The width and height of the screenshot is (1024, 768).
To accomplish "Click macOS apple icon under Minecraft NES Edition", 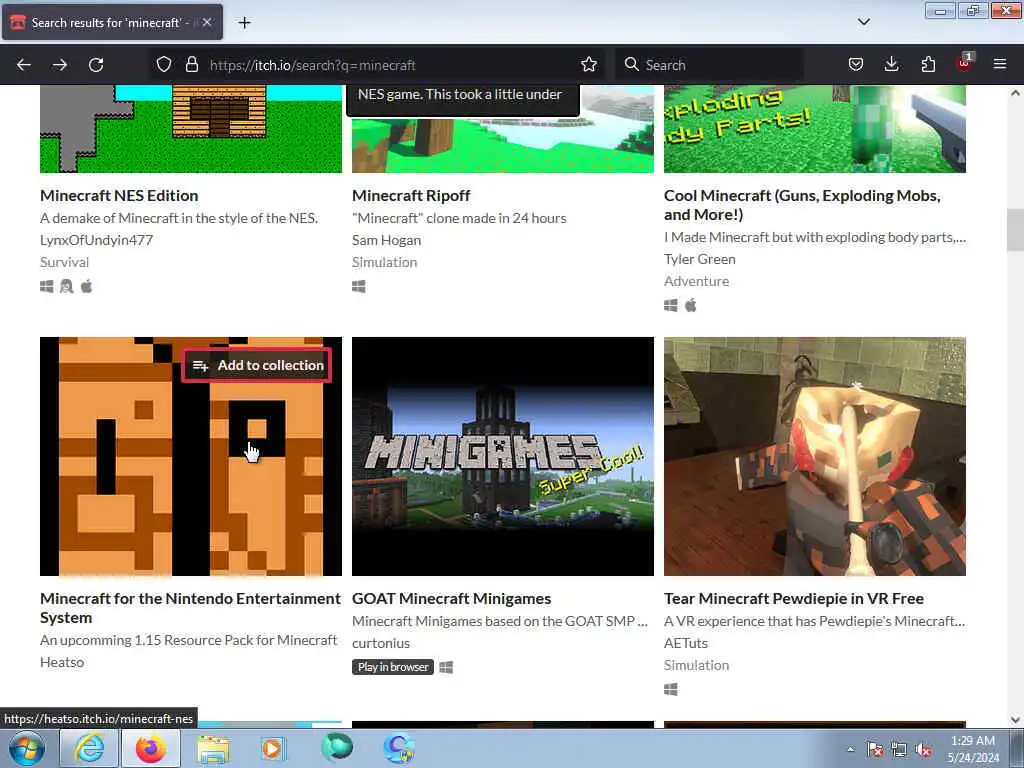I will coord(86,286).
